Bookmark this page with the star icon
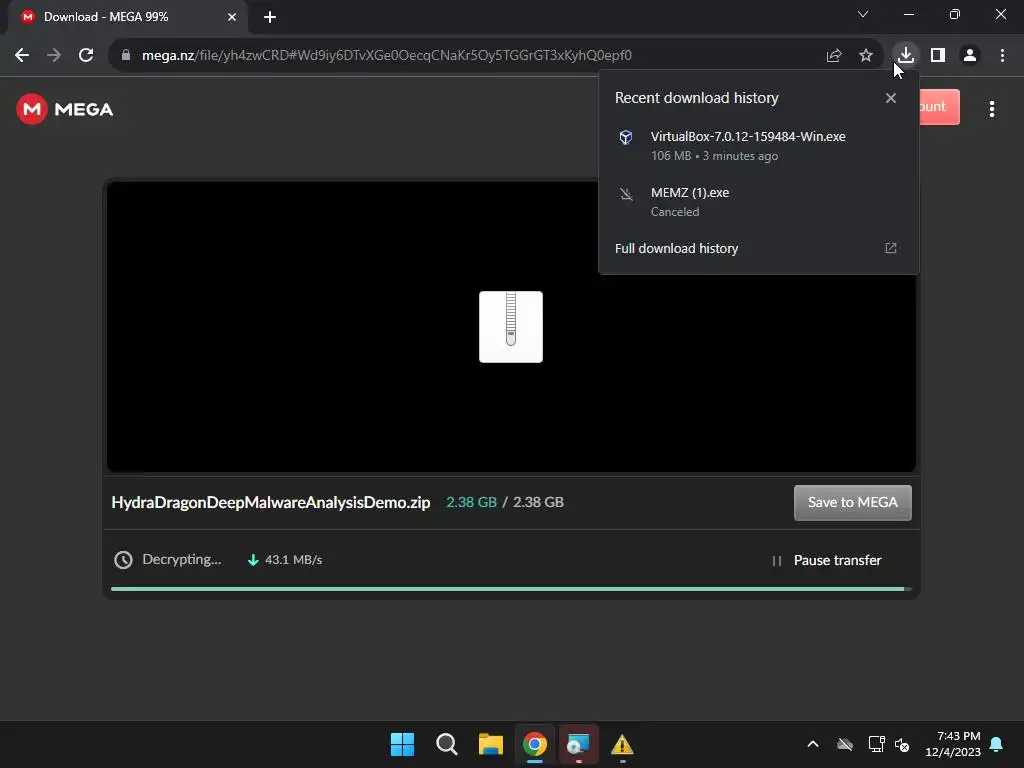 (x=866, y=56)
